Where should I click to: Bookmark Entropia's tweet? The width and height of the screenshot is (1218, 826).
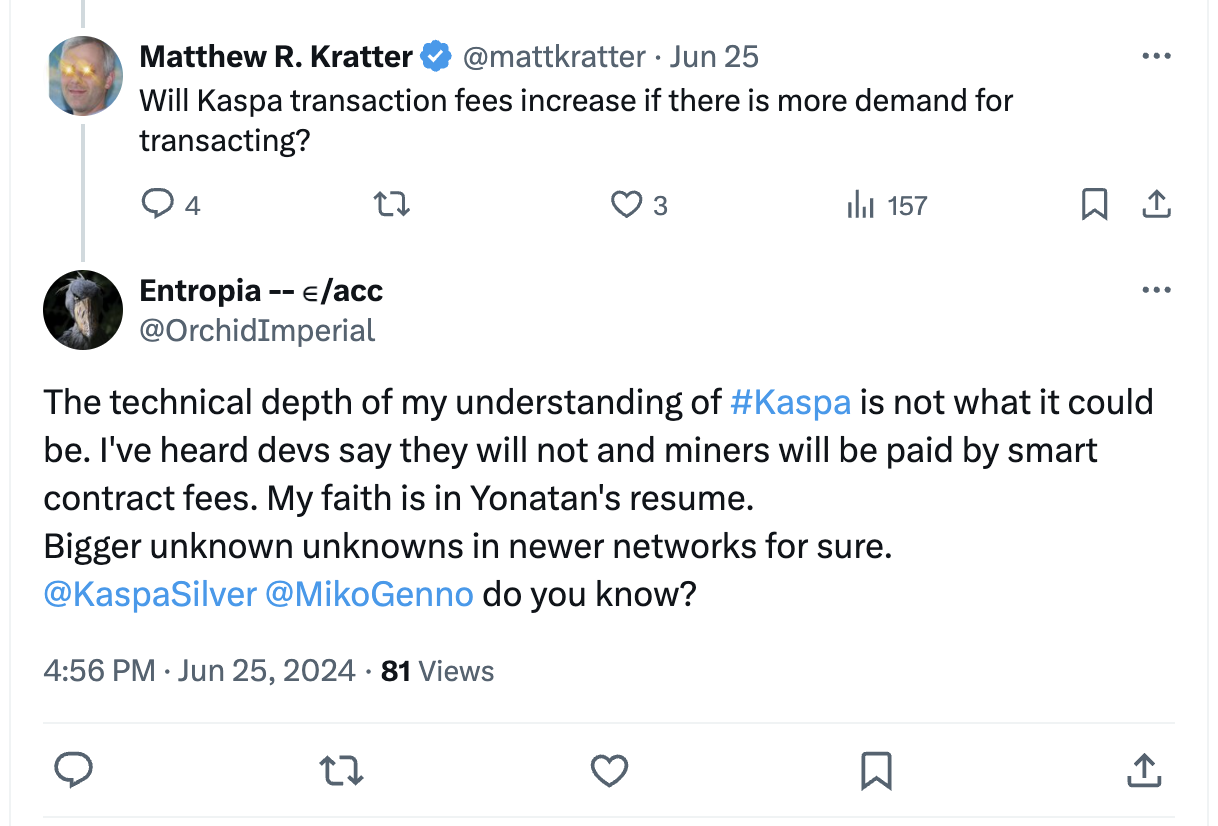coord(876,770)
